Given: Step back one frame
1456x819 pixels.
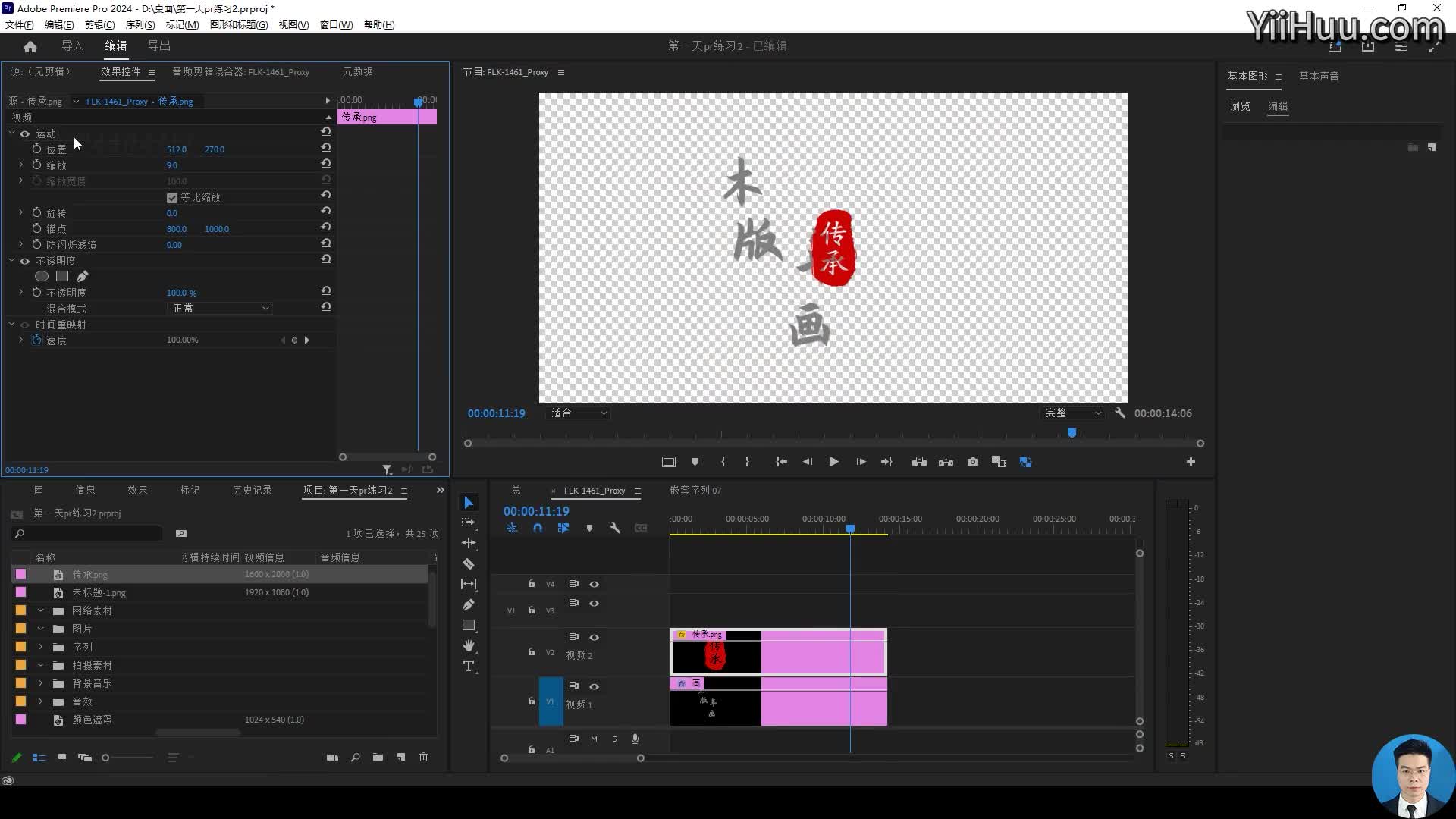Looking at the screenshot, I should pos(808,462).
